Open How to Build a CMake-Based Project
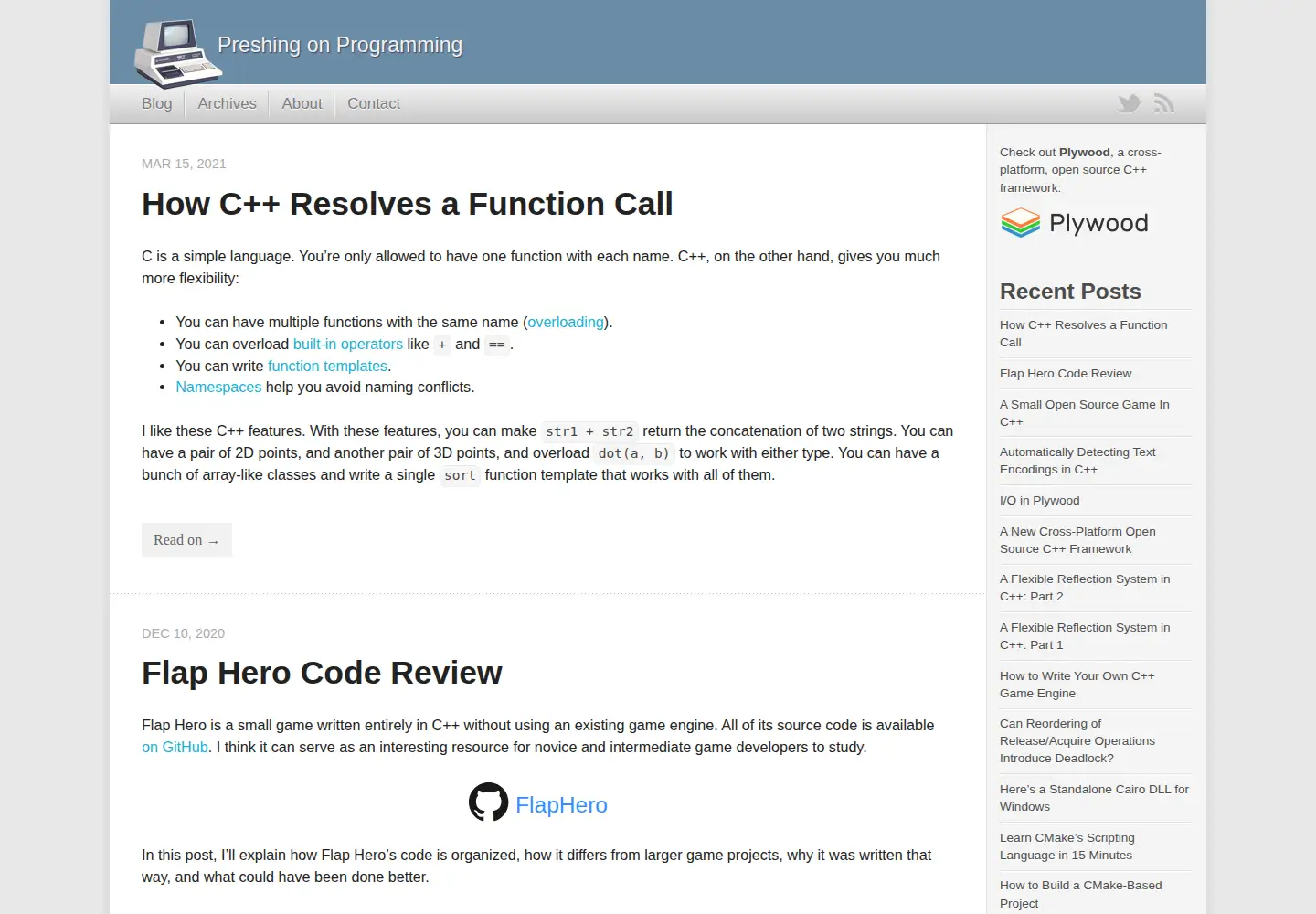 (x=1081, y=894)
